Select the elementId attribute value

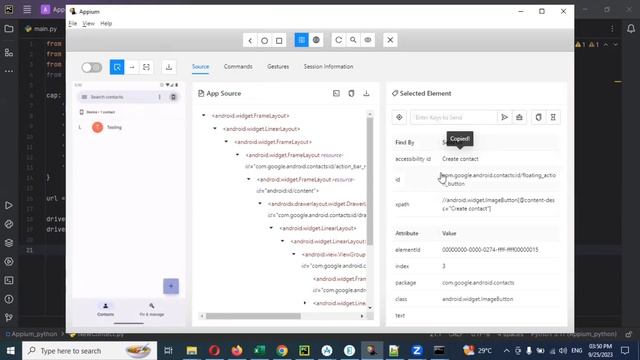pos(490,249)
